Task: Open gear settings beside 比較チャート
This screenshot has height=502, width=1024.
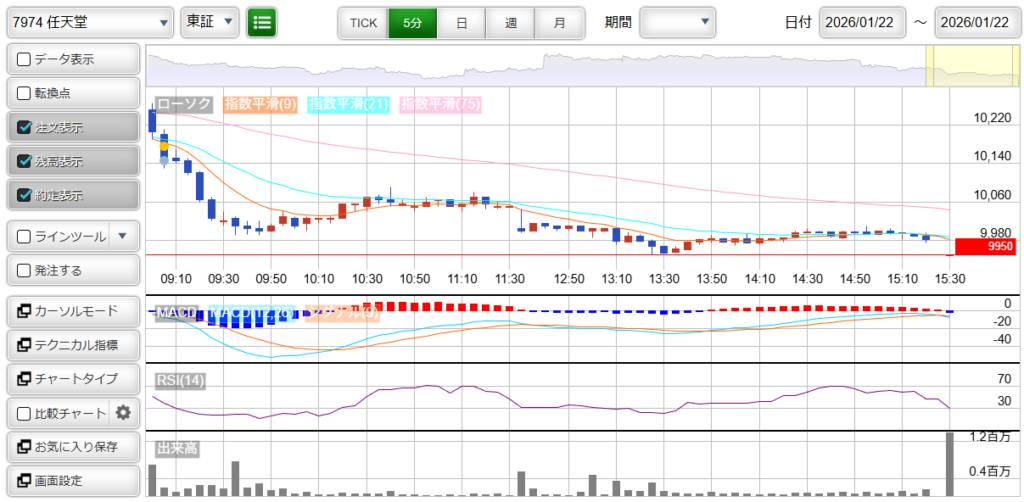Action: 123,412
